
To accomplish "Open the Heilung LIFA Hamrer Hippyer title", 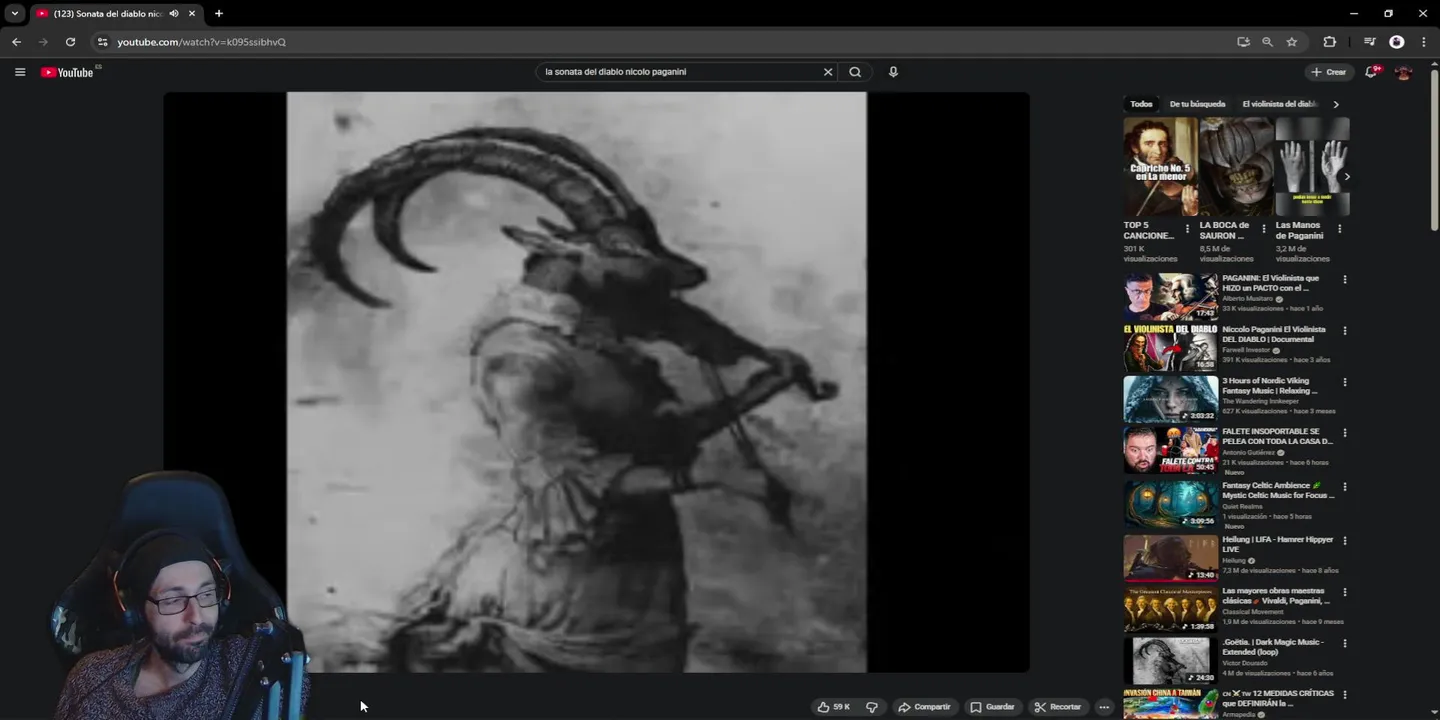I will (x=1278, y=544).
